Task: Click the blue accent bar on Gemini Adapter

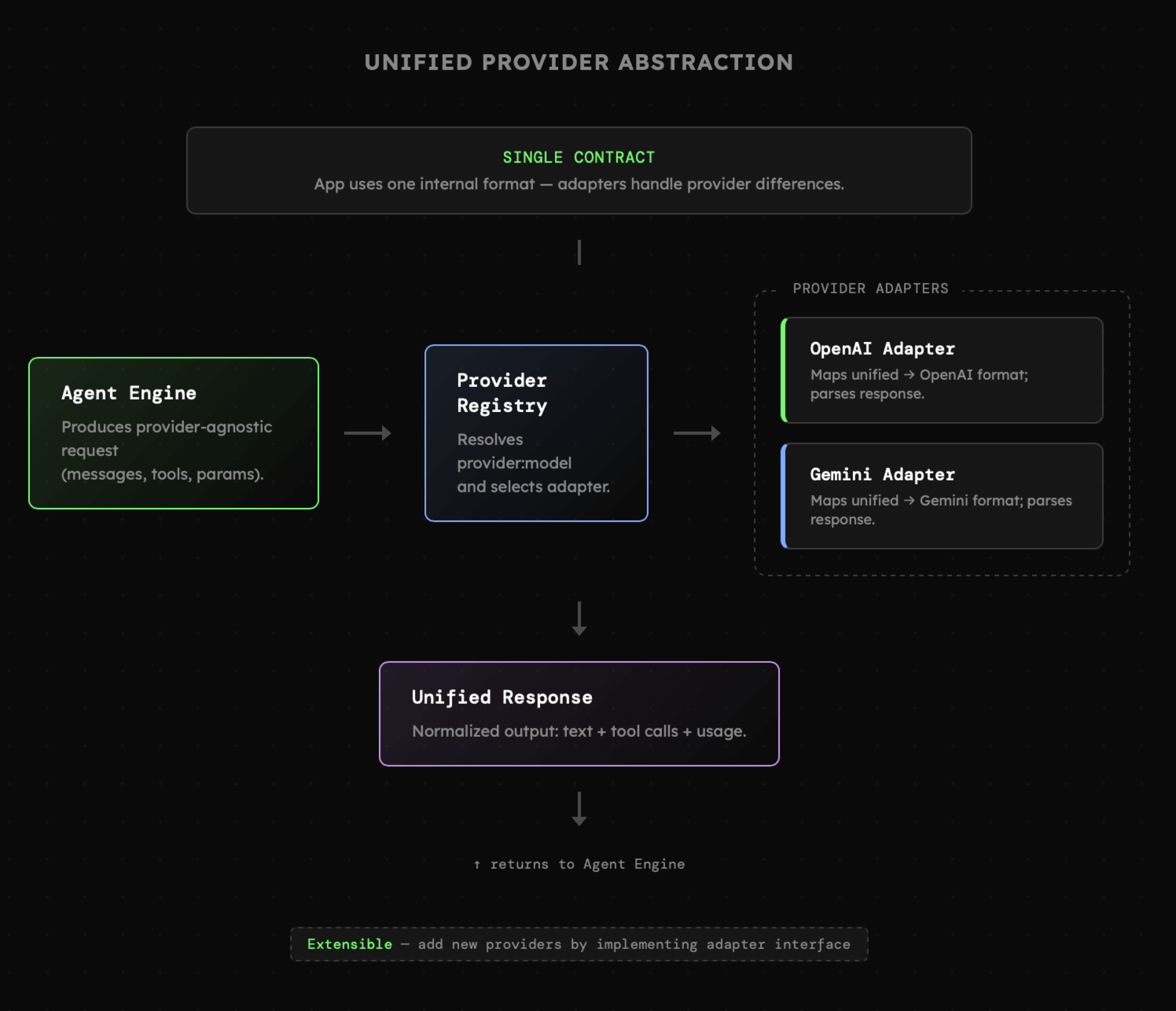Action: 784,496
